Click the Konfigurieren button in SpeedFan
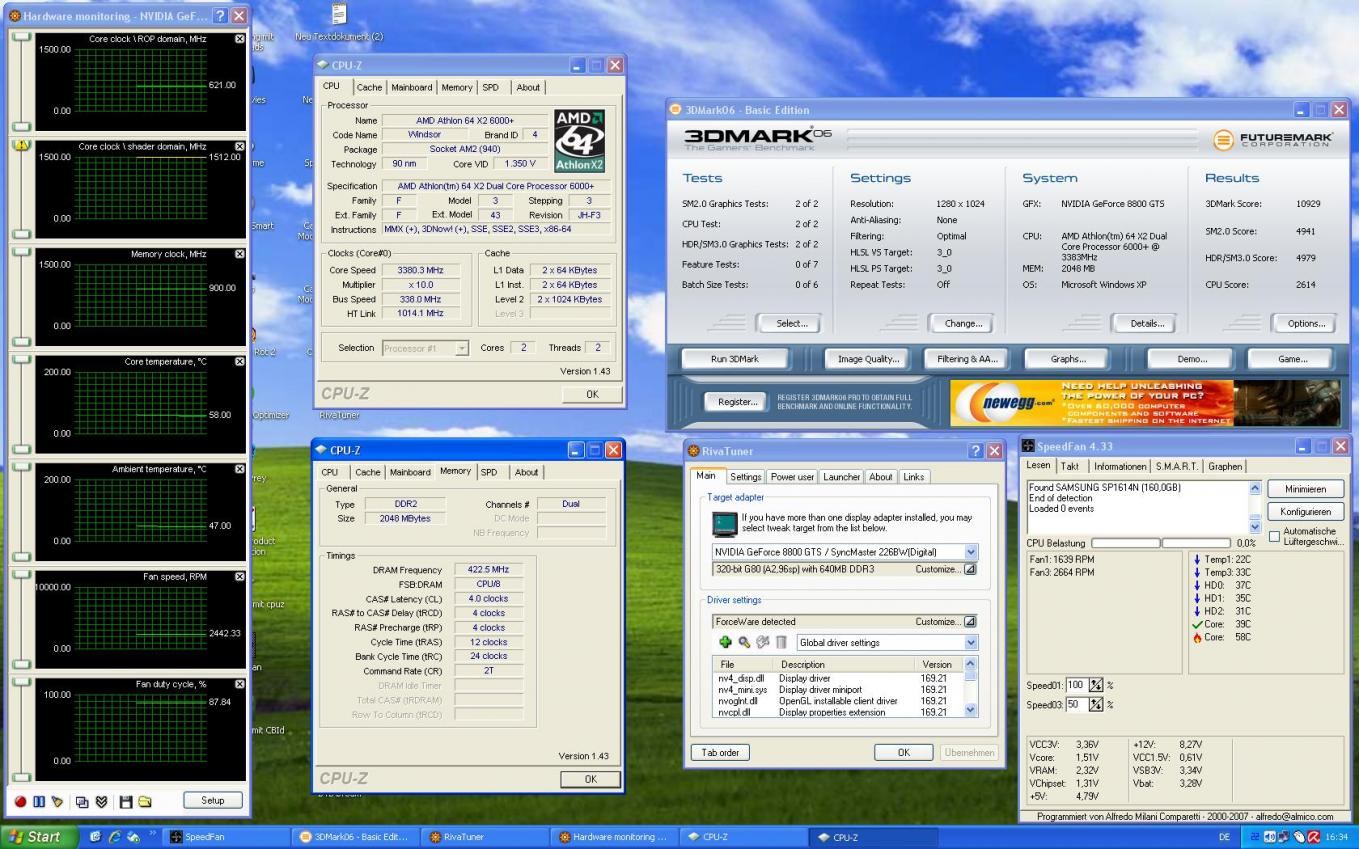1359x849 pixels. pos(1305,511)
